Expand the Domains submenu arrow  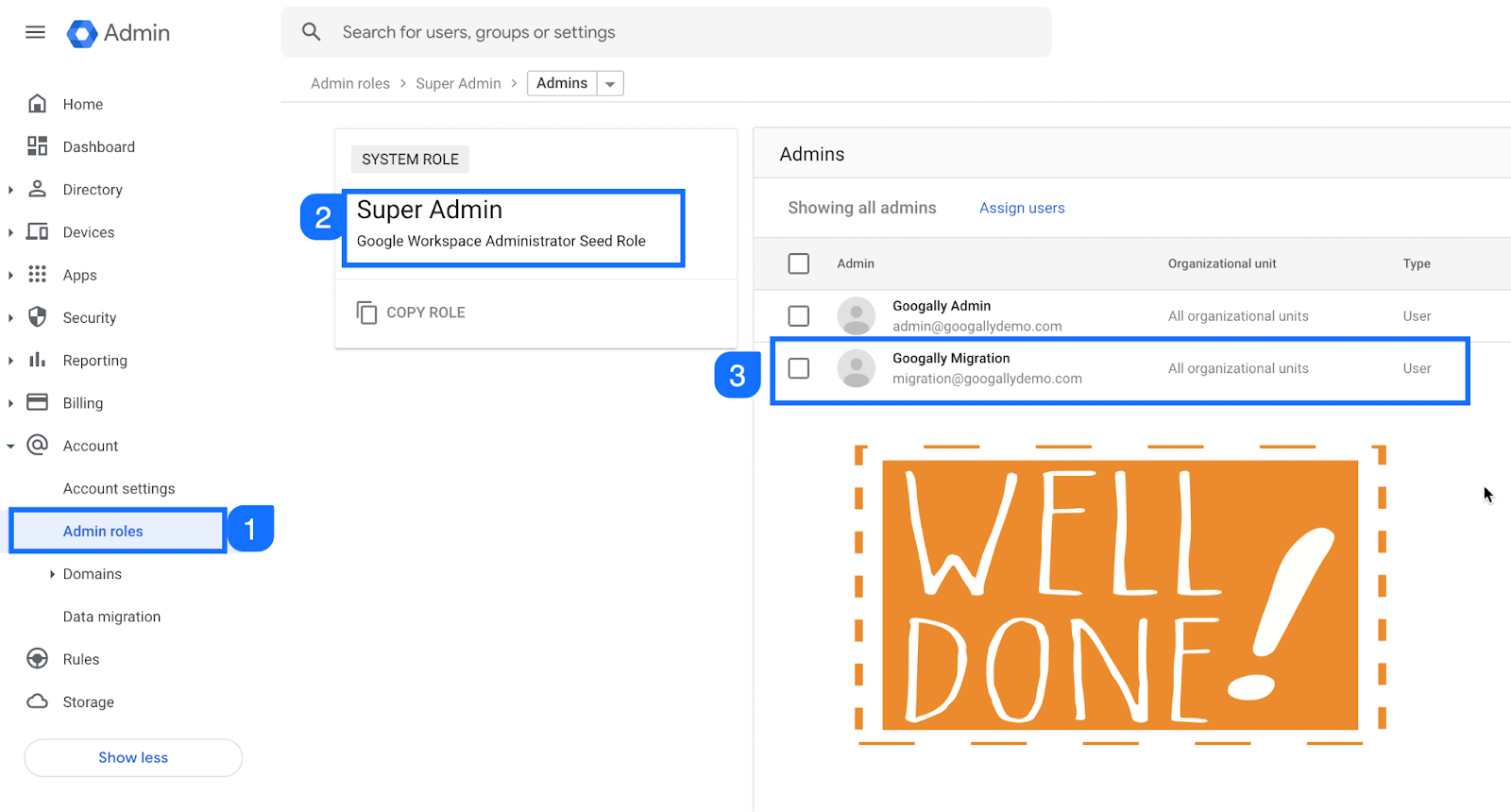click(x=52, y=574)
